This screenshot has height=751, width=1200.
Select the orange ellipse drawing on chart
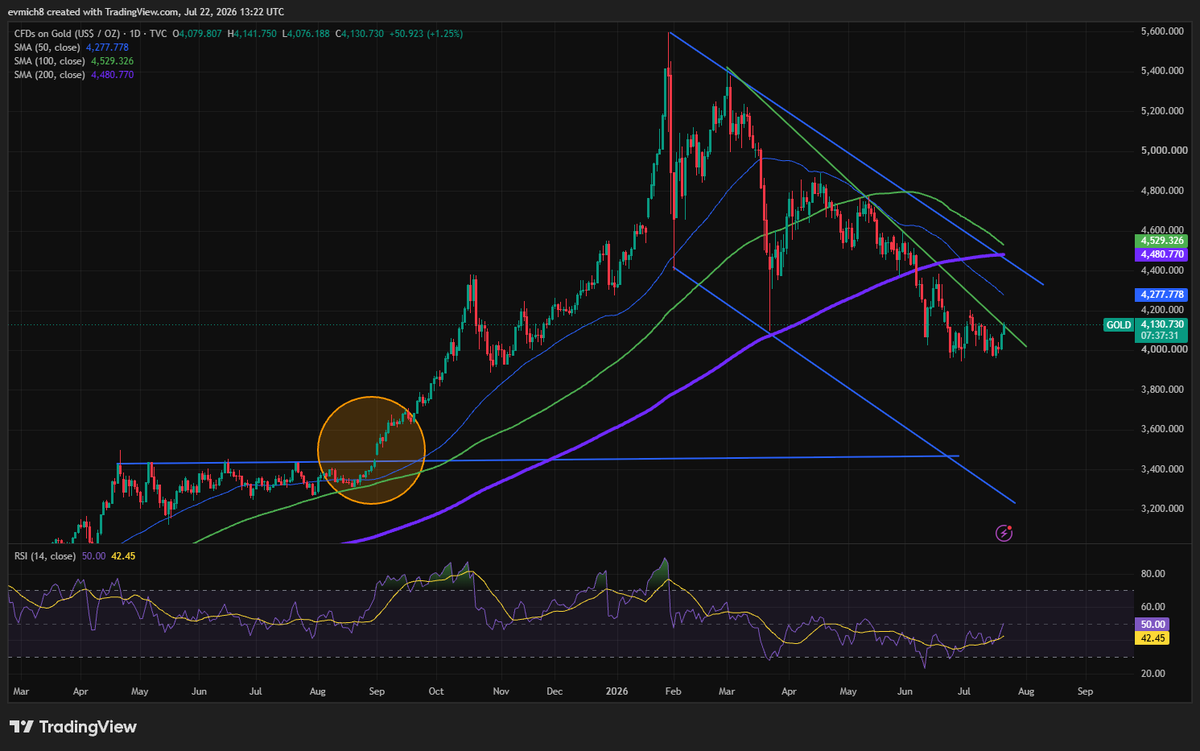pyautogui.click(x=372, y=450)
